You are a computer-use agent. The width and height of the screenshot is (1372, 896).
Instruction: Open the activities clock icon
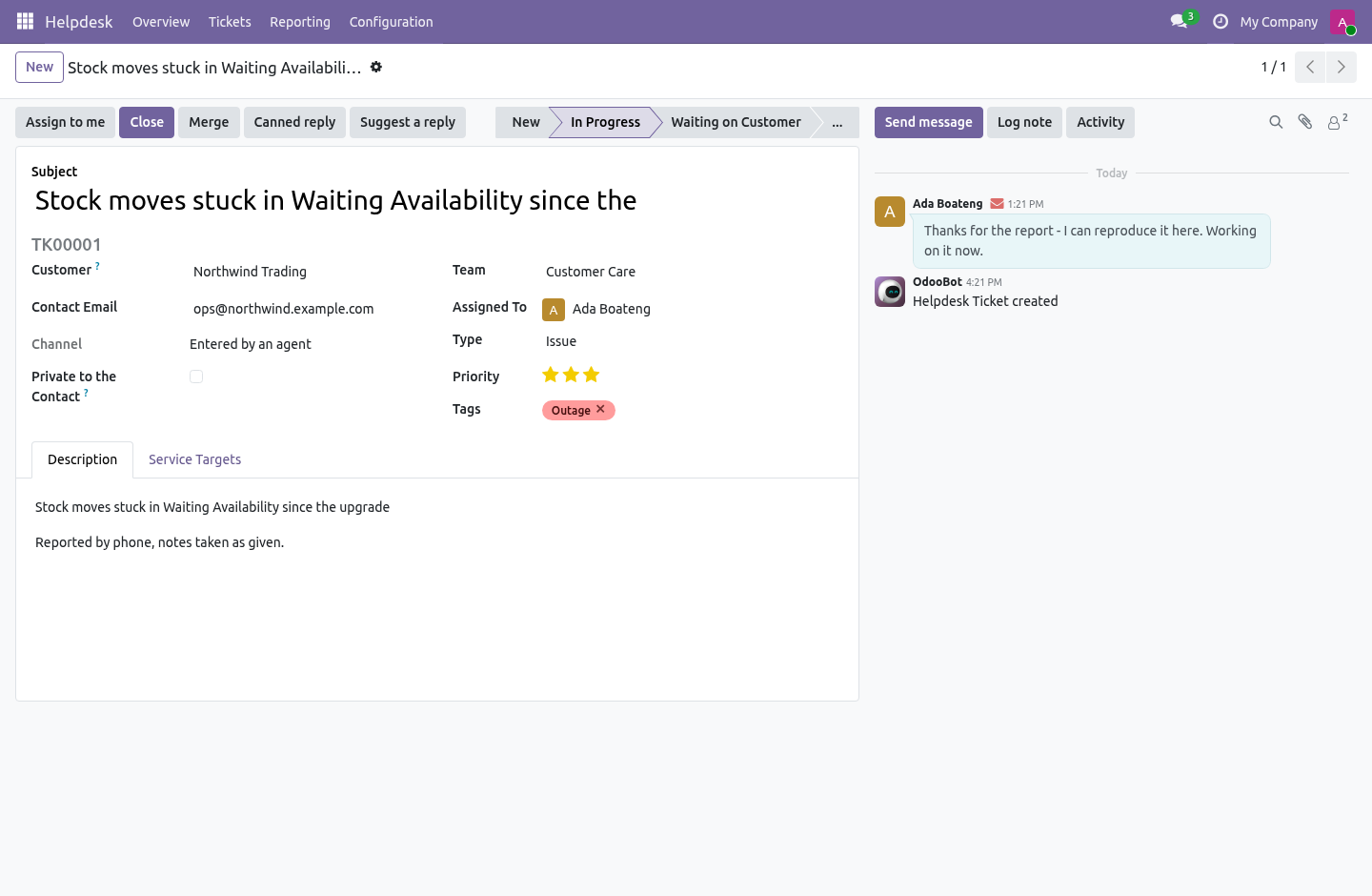tap(1221, 21)
